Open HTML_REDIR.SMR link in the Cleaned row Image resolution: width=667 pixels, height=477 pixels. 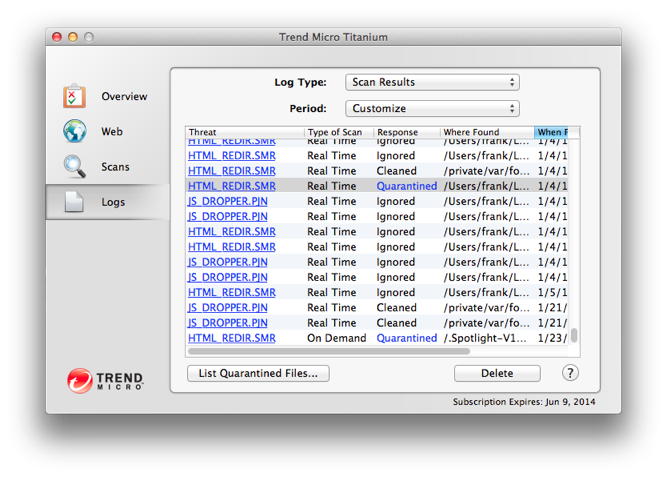pyautogui.click(x=232, y=171)
